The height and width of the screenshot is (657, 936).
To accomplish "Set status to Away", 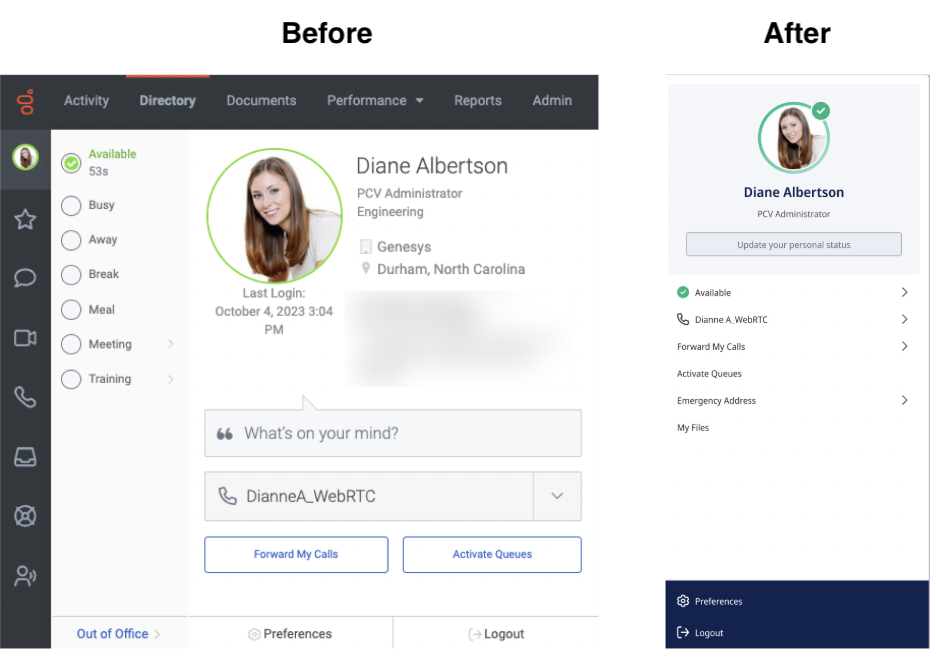I will 71,241.
